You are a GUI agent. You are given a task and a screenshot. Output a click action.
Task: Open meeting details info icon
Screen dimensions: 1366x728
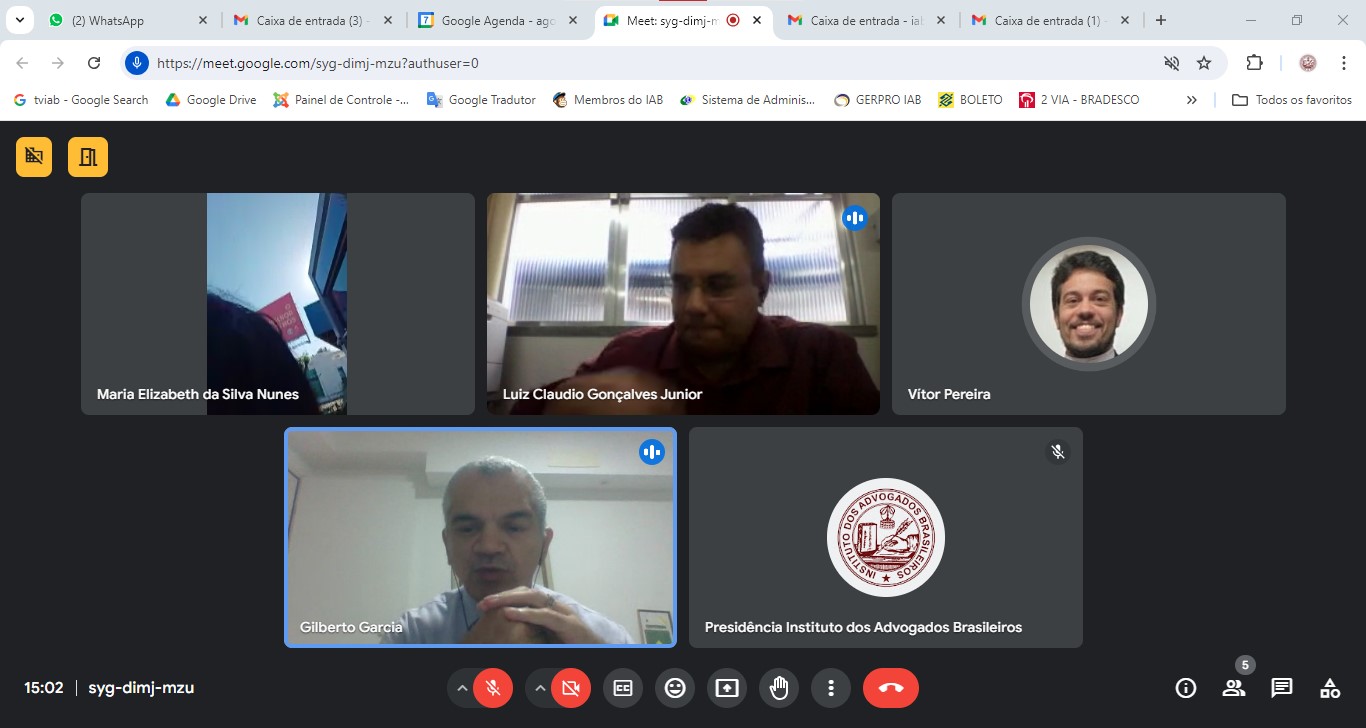[1186, 688]
